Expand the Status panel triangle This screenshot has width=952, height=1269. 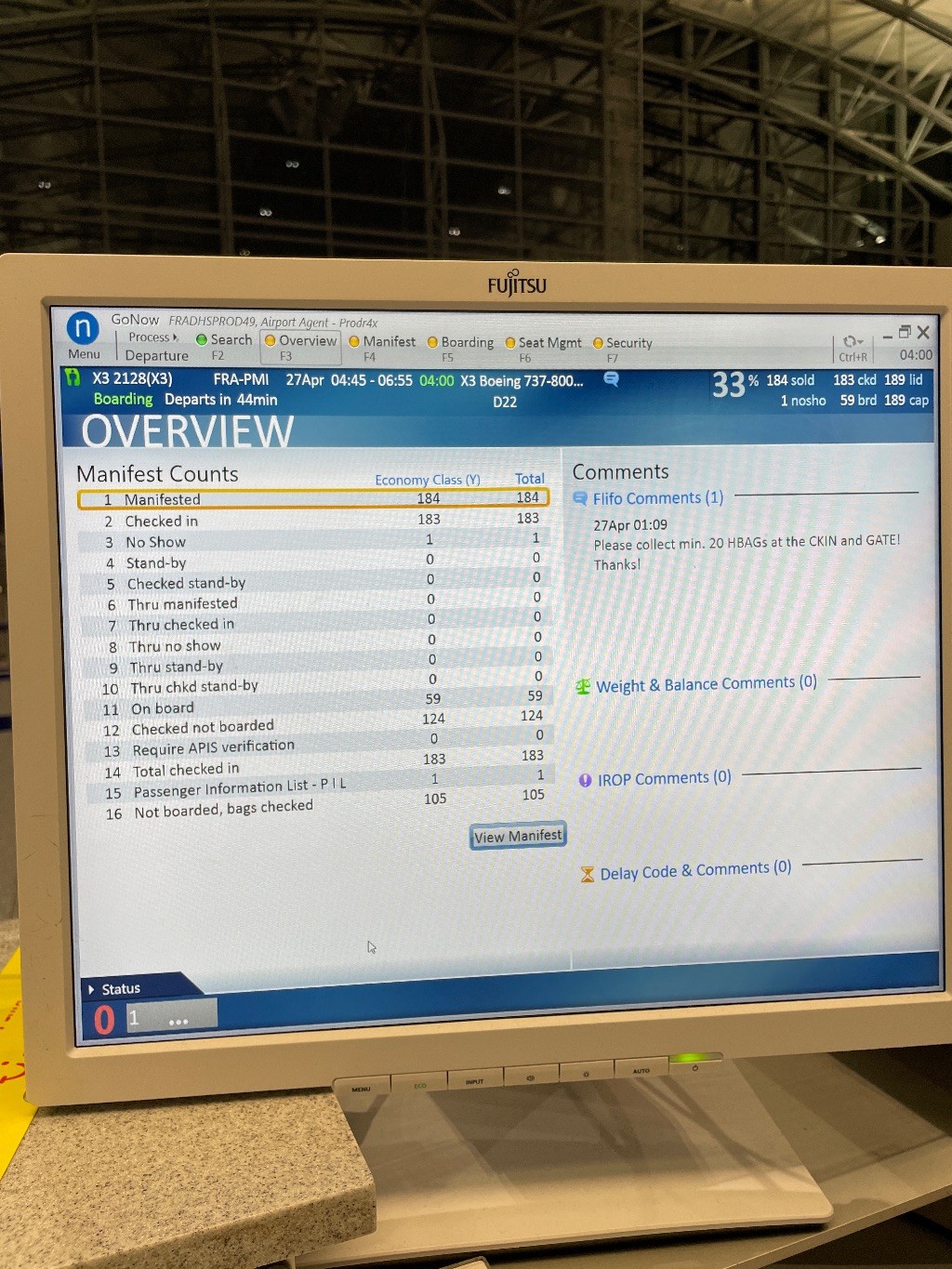point(91,989)
